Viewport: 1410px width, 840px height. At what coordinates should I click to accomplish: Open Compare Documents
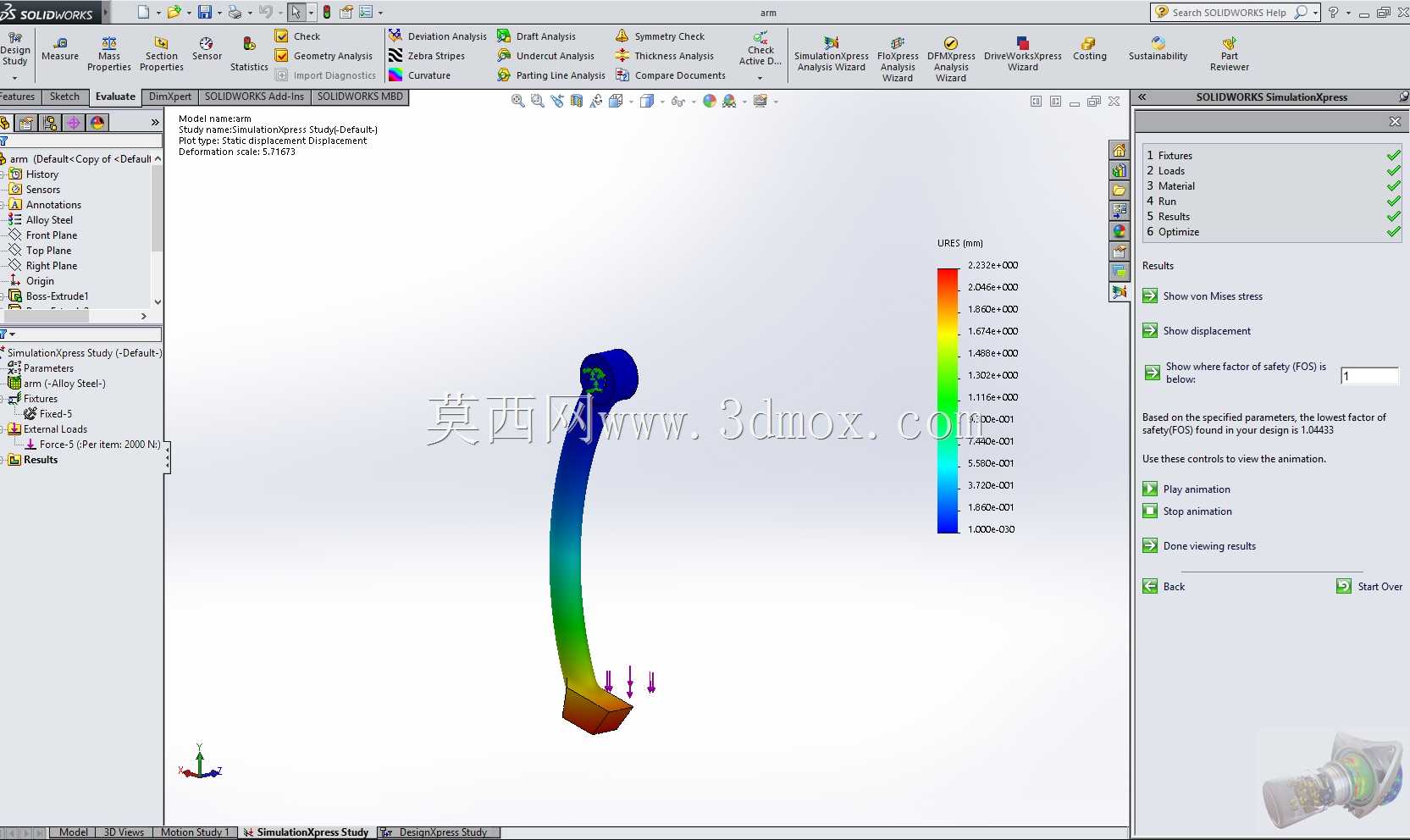671,75
